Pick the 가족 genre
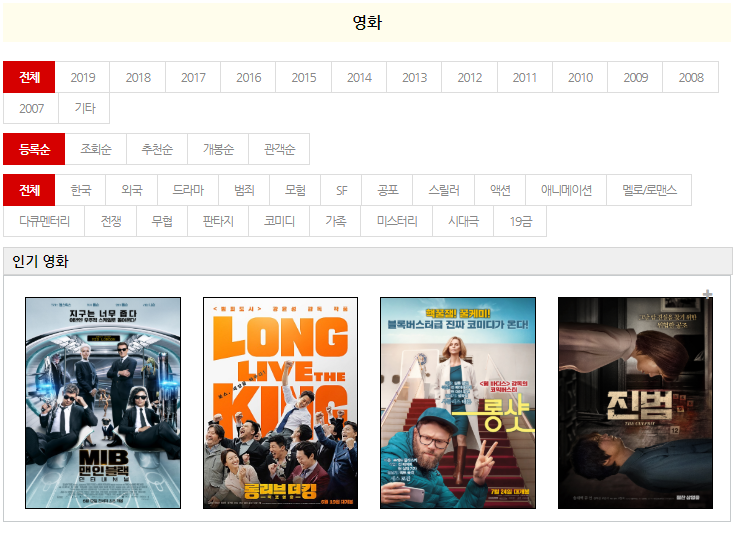The image size is (745, 537). (x=335, y=221)
